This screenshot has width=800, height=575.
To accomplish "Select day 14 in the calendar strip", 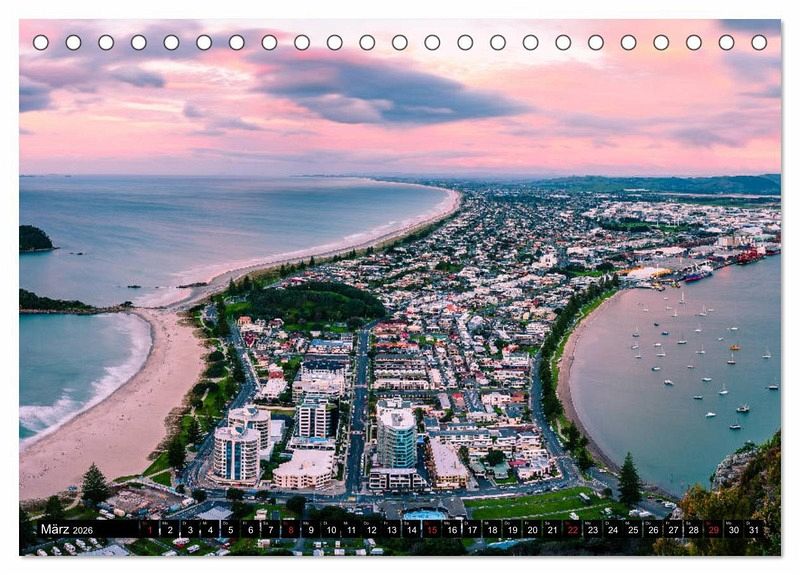I will pos(412,529).
